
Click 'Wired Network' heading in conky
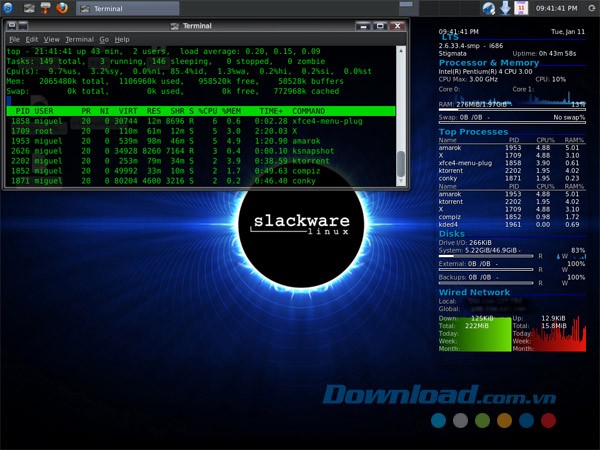[x=474, y=292]
